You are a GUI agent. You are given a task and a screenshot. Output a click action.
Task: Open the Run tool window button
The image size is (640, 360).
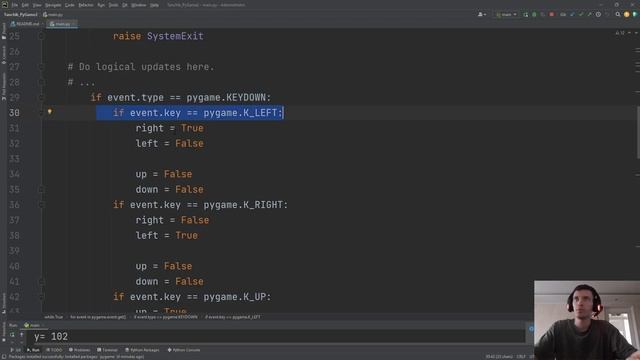33,350
